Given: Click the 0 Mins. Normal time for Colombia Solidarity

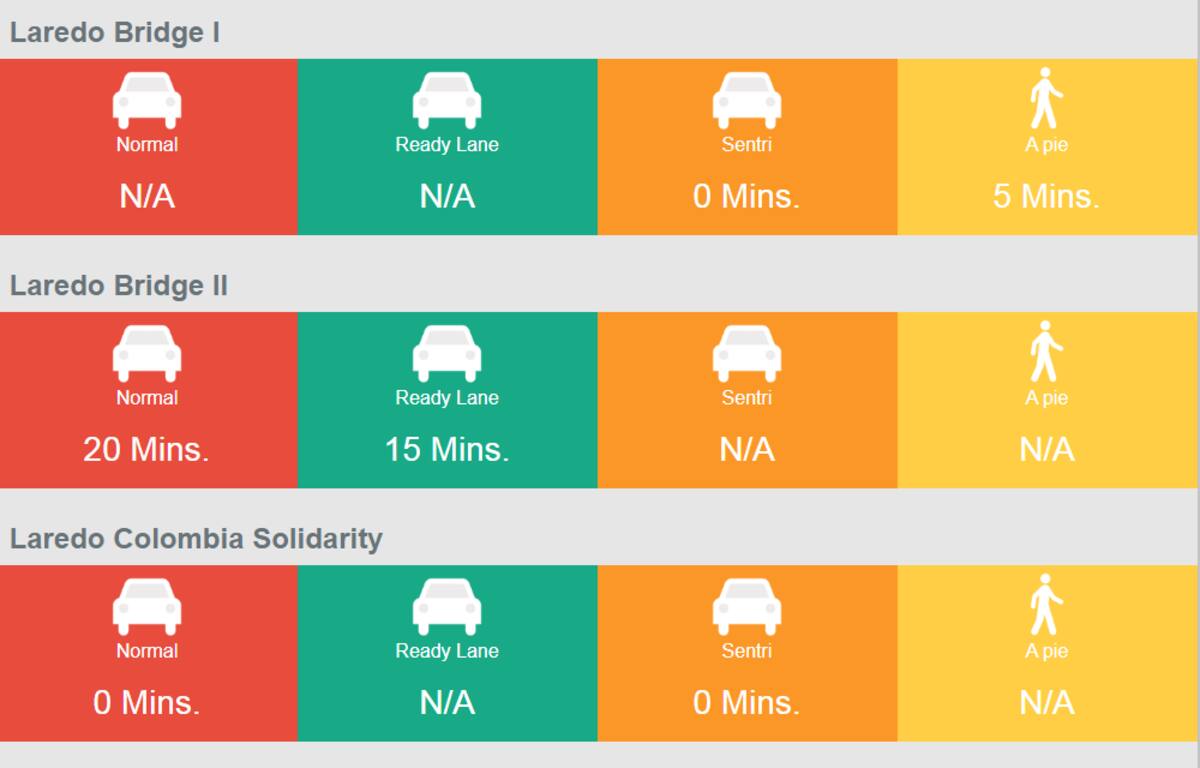Looking at the screenshot, I should (147, 702).
